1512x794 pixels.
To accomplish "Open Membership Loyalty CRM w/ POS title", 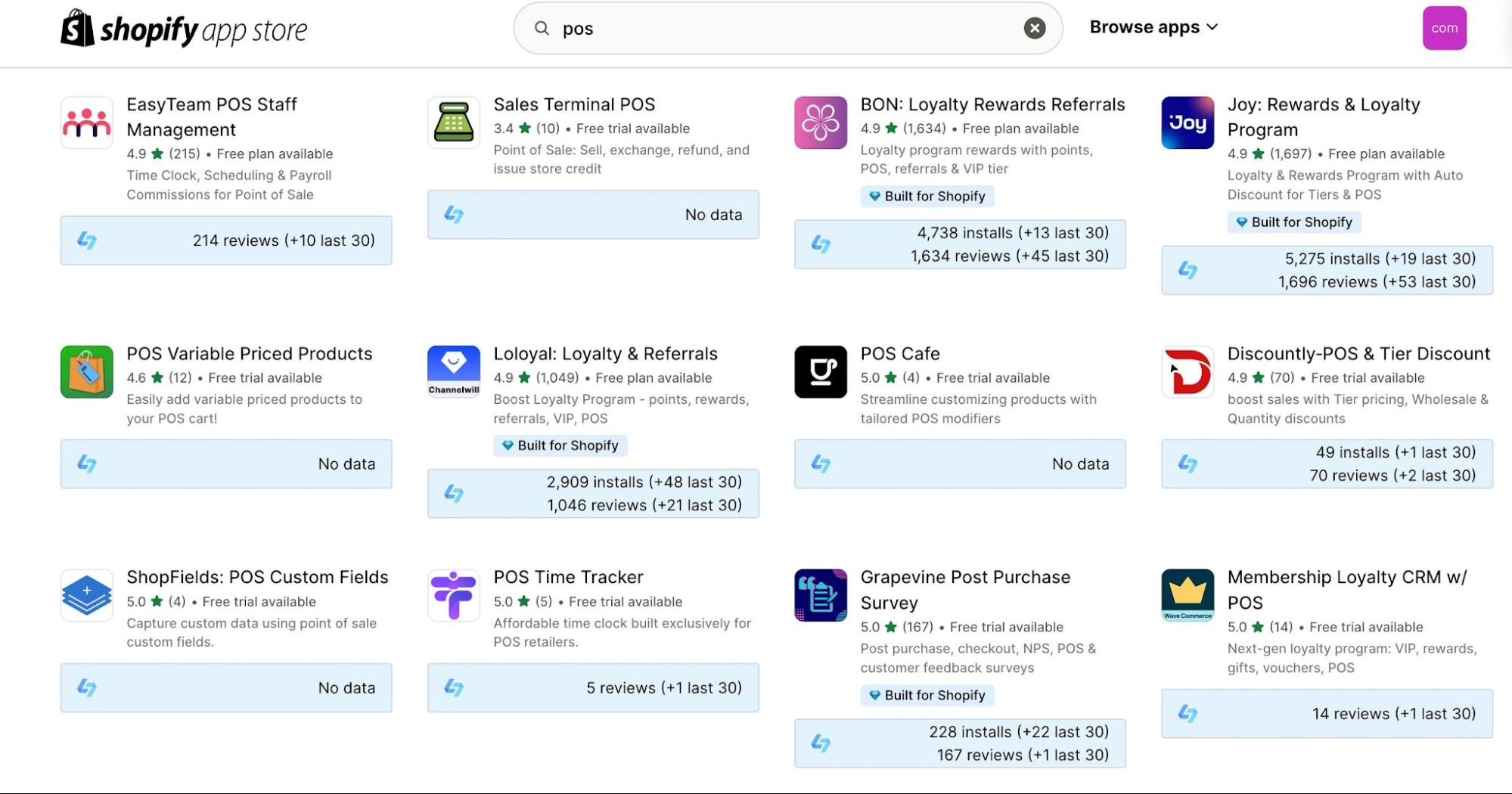I will click(1347, 590).
